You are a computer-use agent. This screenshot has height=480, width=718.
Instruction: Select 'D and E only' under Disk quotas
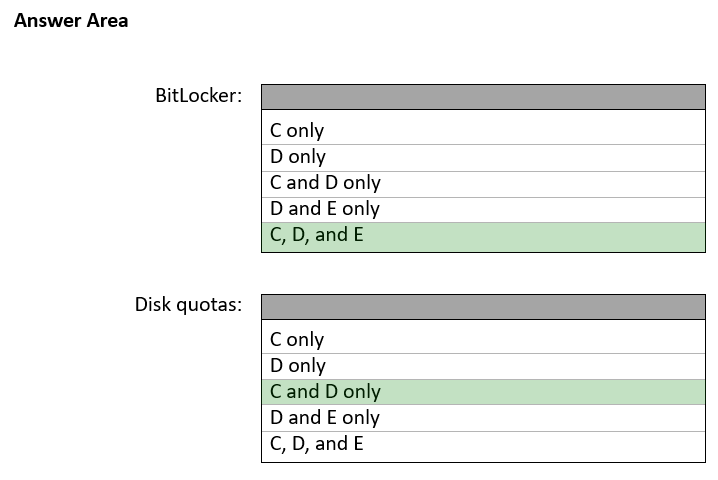click(x=483, y=418)
